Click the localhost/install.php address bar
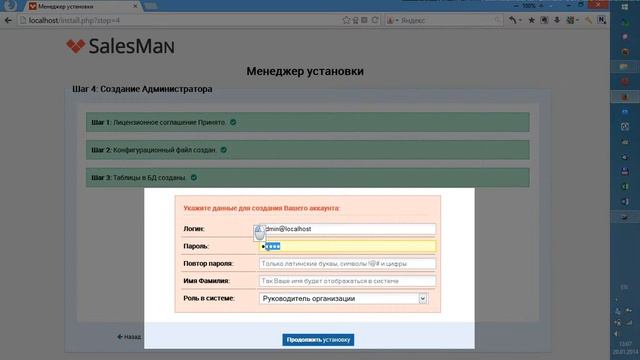This screenshot has width=640, height=360. (x=180, y=20)
